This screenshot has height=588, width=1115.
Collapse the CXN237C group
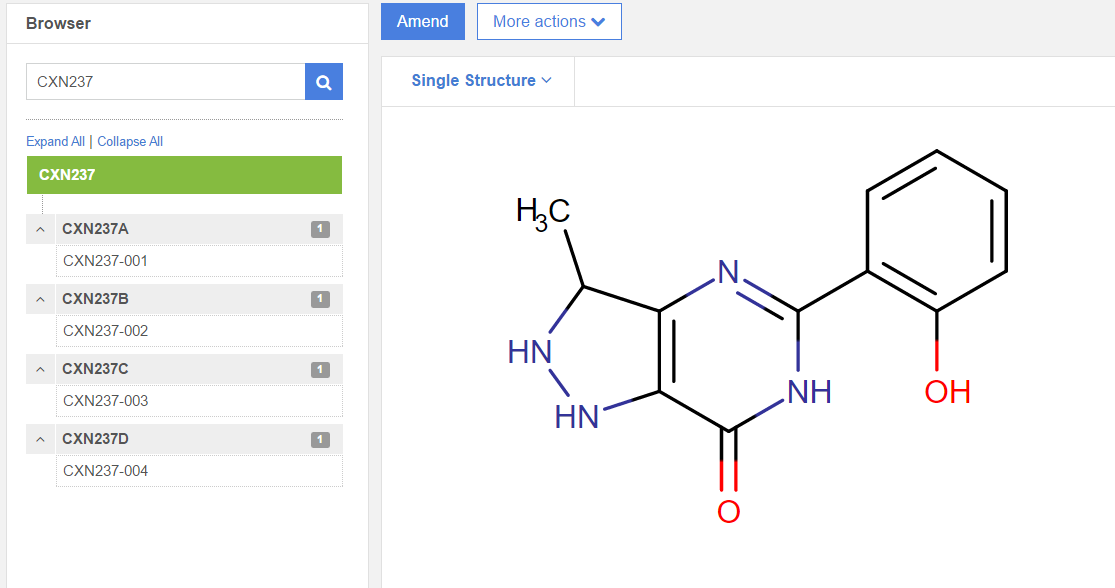40,369
